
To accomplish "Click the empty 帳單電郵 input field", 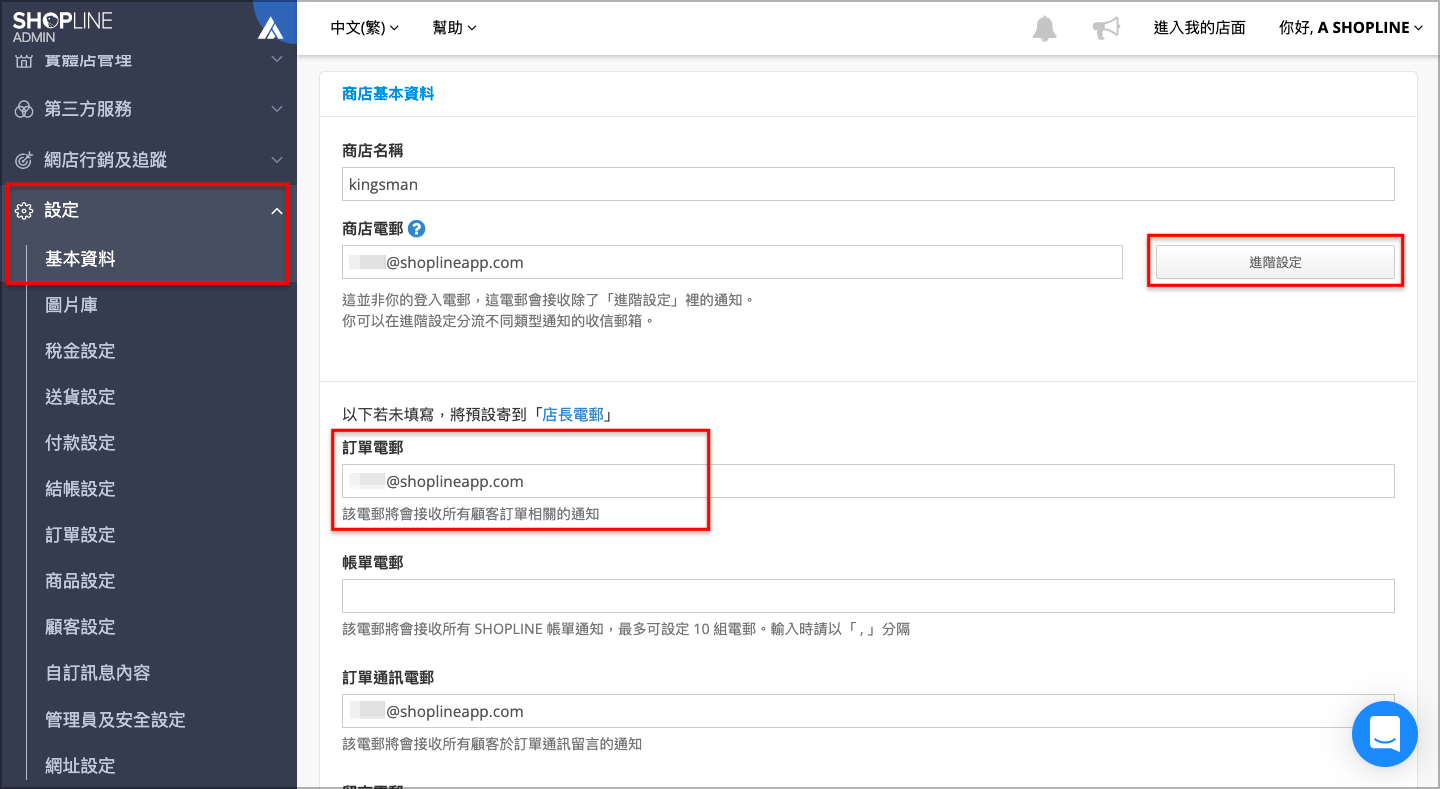I will pyautogui.click(x=868, y=596).
